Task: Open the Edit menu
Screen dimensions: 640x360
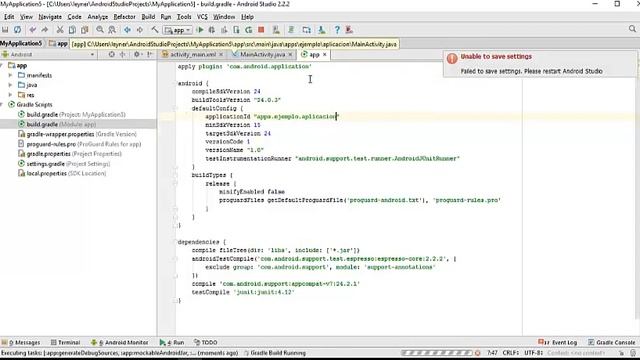Action: [x=9, y=17]
